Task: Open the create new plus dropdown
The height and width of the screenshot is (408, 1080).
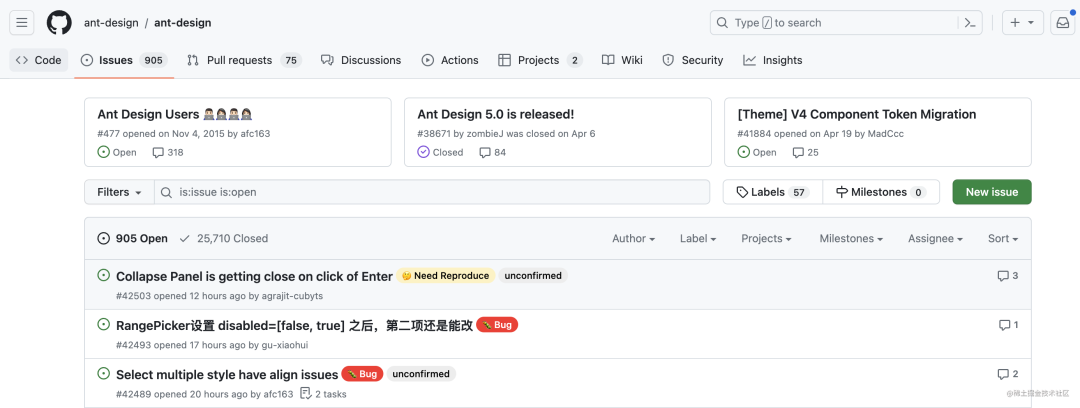Action: (1022, 23)
